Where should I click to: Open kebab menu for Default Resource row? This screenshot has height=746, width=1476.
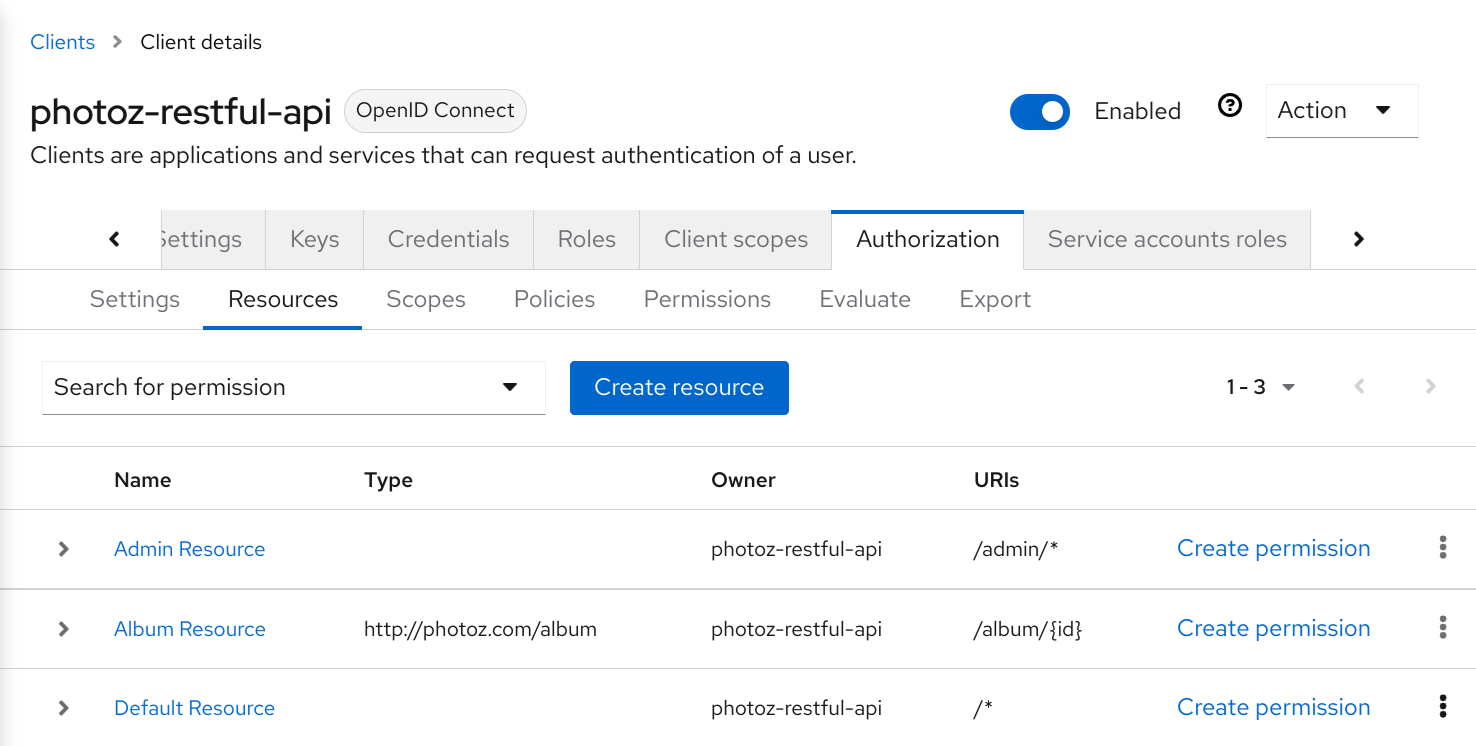[x=1442, y=707]
